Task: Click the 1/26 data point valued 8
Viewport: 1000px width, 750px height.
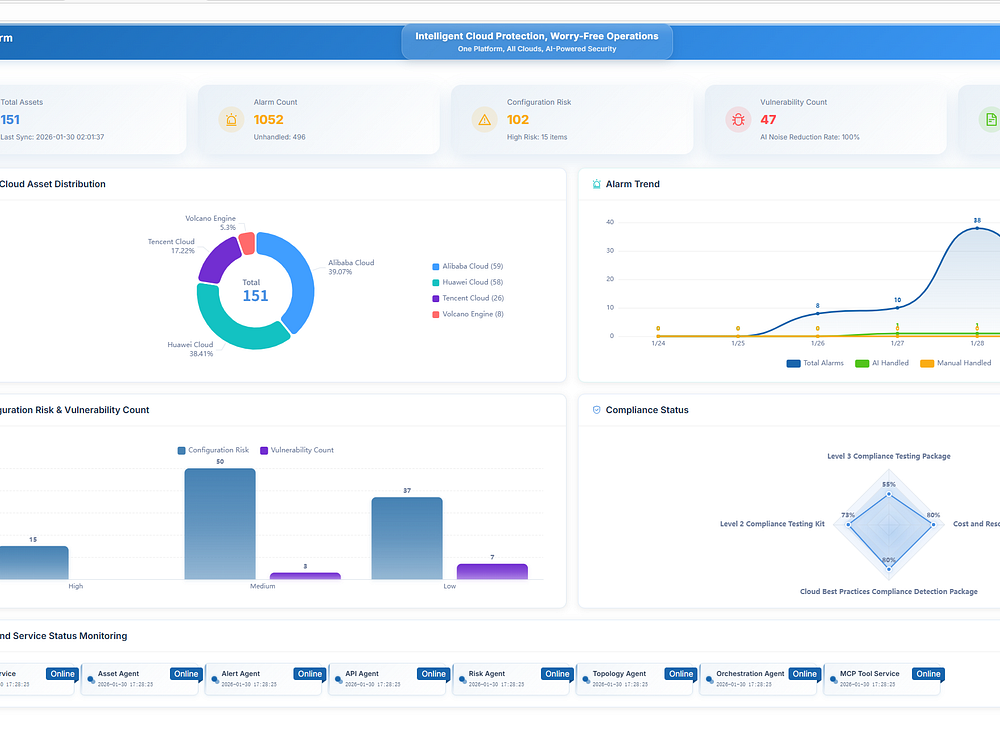Action: point(818,313)
